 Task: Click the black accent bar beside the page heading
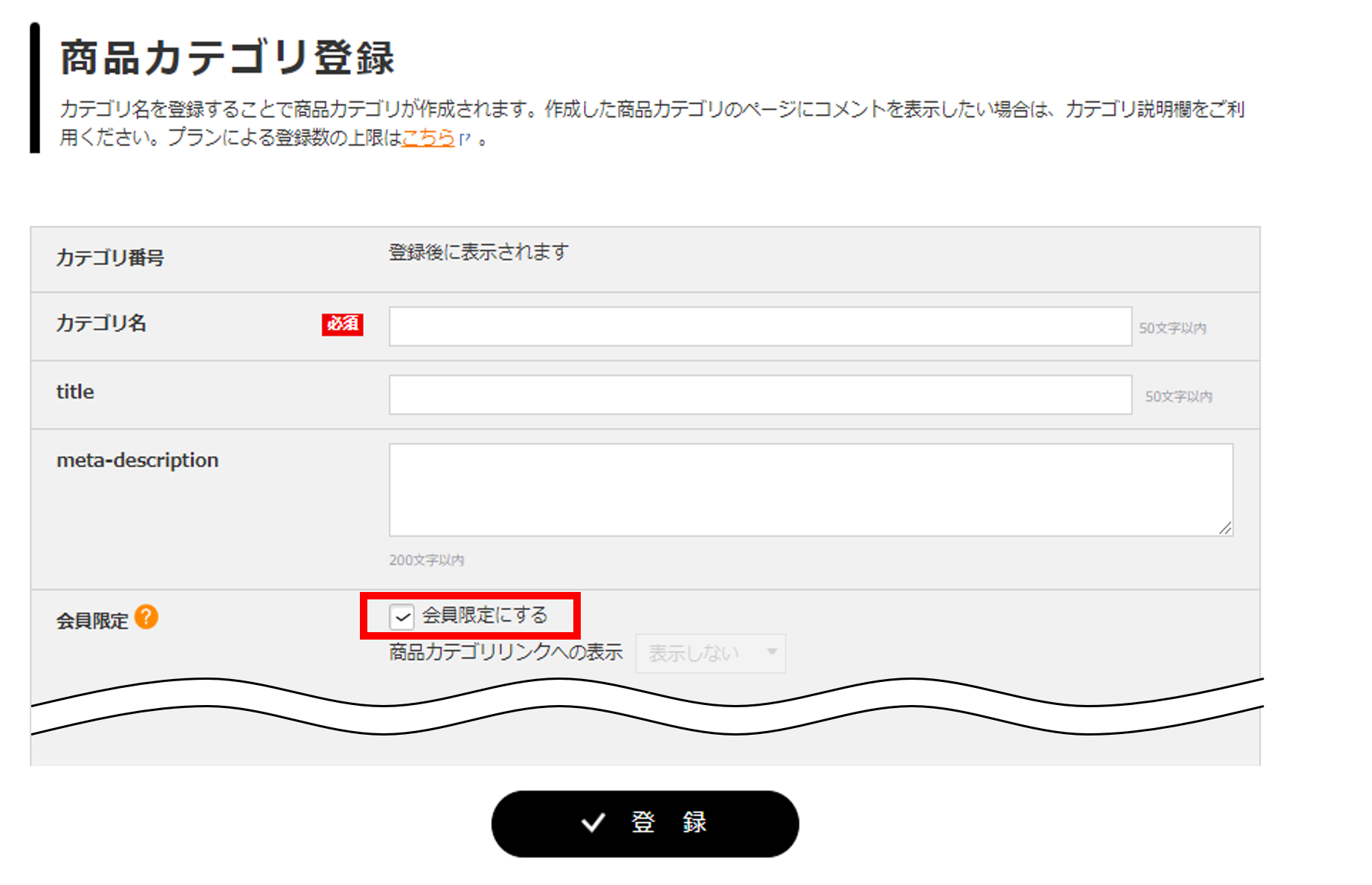[34, 86]
